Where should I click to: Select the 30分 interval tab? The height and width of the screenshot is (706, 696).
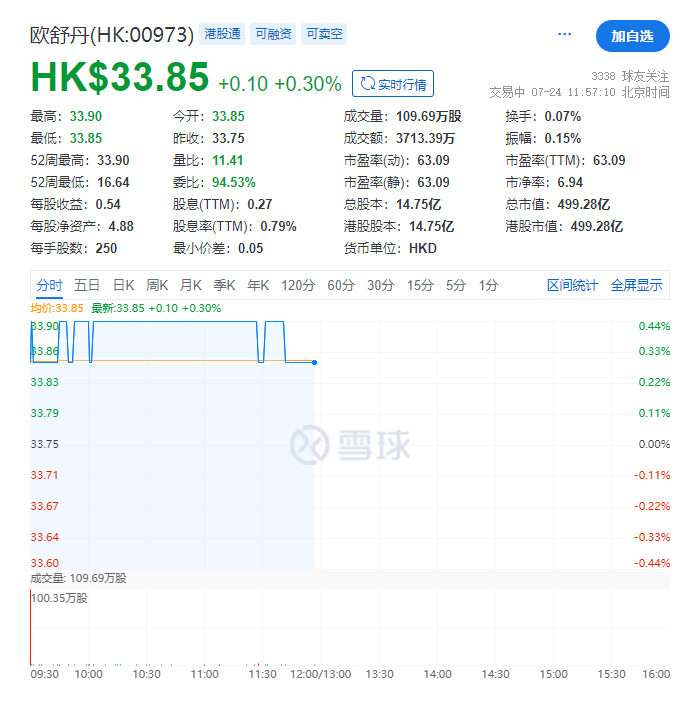coord(380,285)
